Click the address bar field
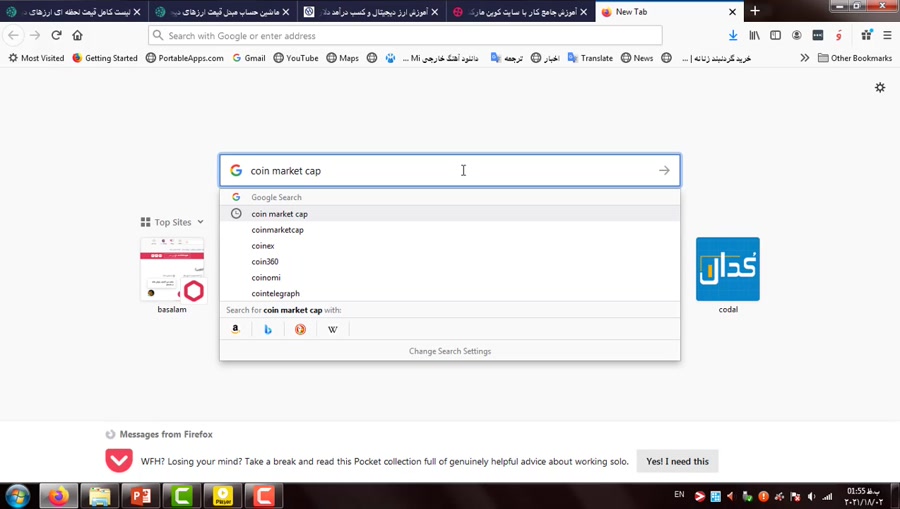This screenshot has height=509, width=900. (x=405, y=36)
